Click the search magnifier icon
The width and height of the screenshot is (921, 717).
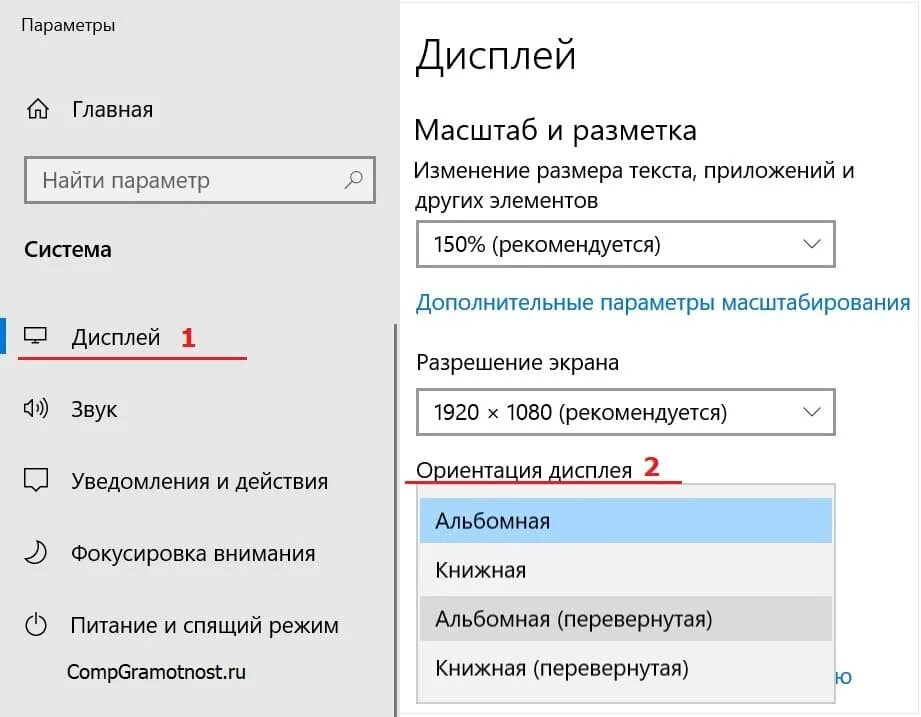point(354,180)
